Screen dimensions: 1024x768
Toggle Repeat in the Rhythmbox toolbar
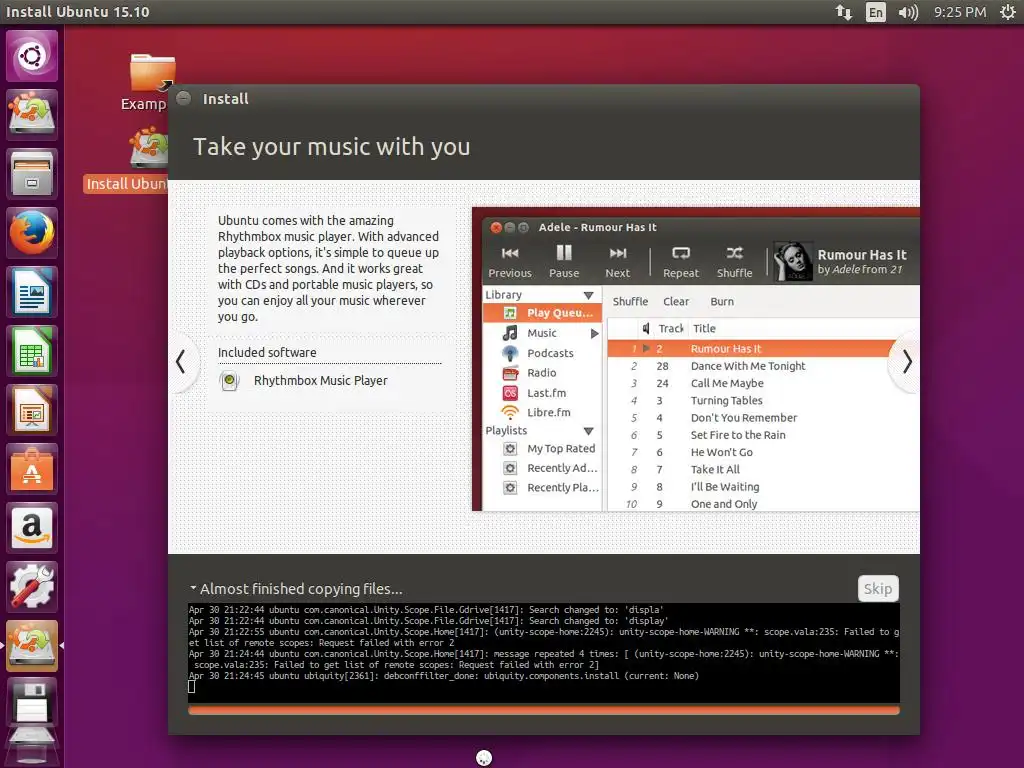pyautogui.click(x=680, y=261)
